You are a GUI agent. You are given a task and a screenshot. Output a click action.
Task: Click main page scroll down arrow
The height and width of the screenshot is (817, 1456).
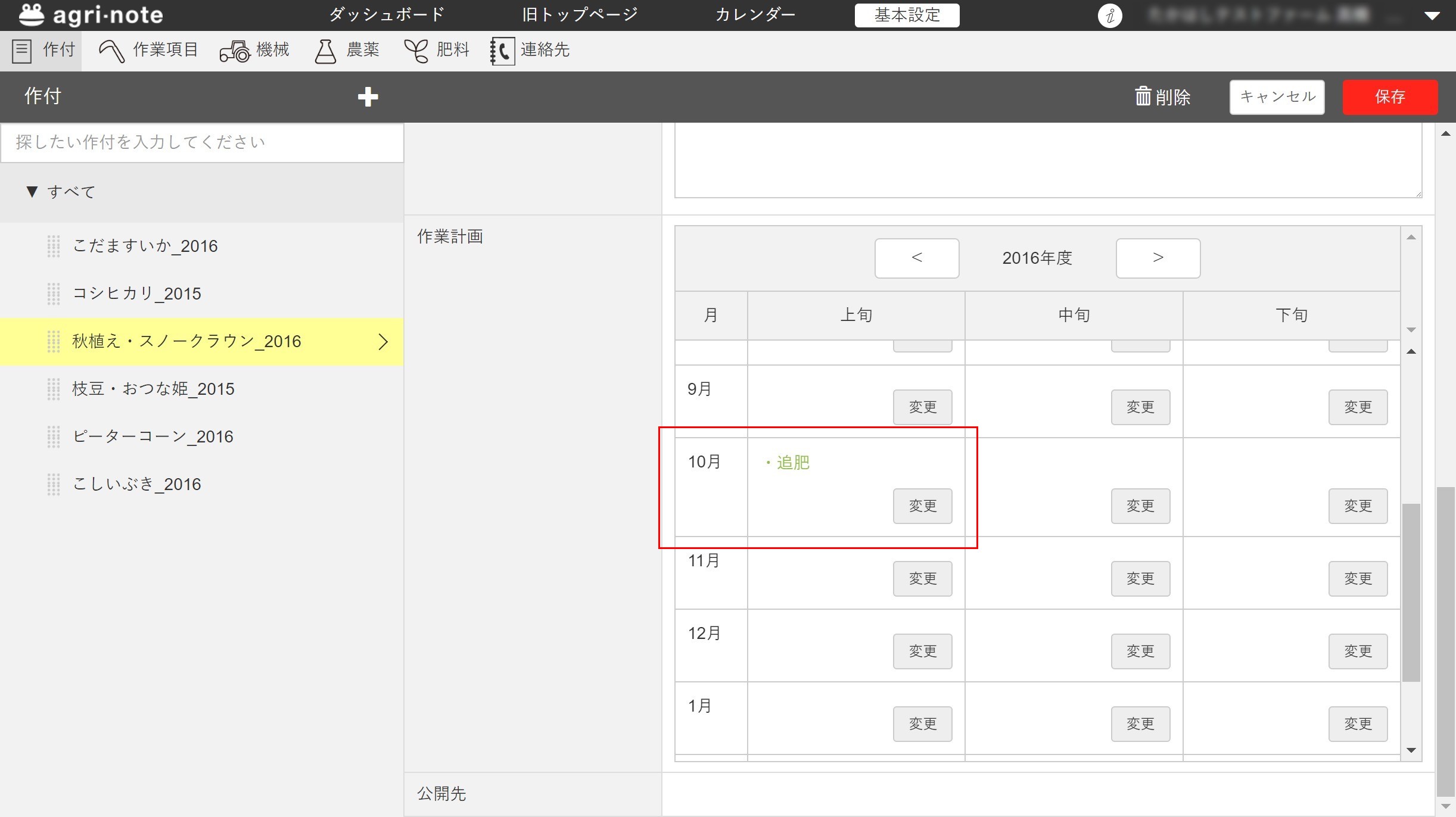tap(1445, 806)
